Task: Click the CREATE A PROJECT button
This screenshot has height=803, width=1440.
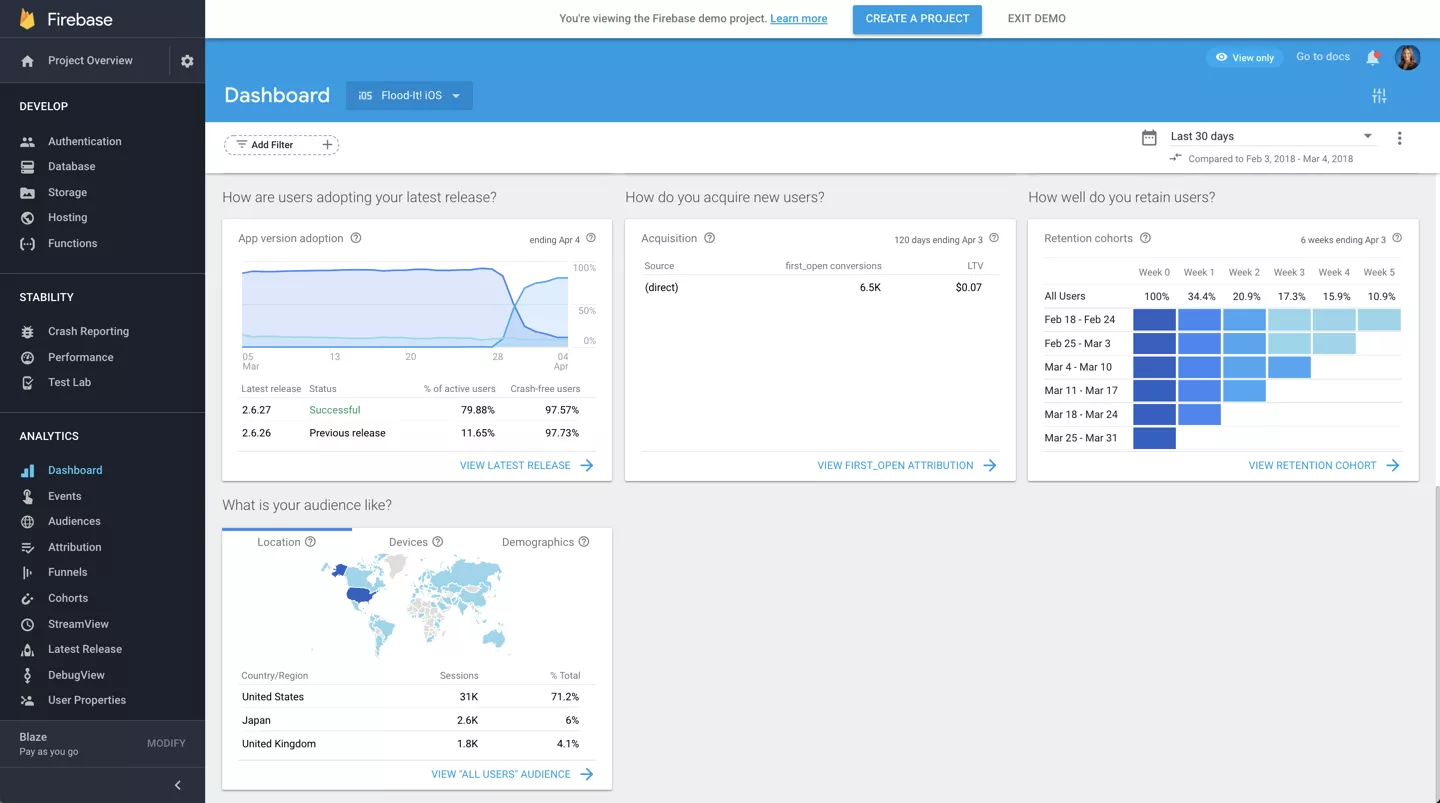Action: 917,19
